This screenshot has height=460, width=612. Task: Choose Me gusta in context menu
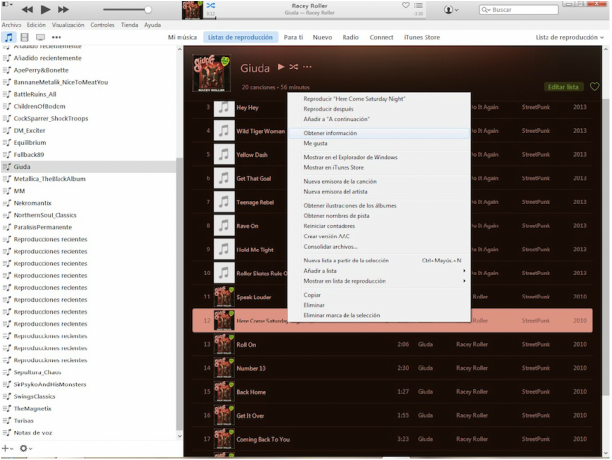point(379,143)
